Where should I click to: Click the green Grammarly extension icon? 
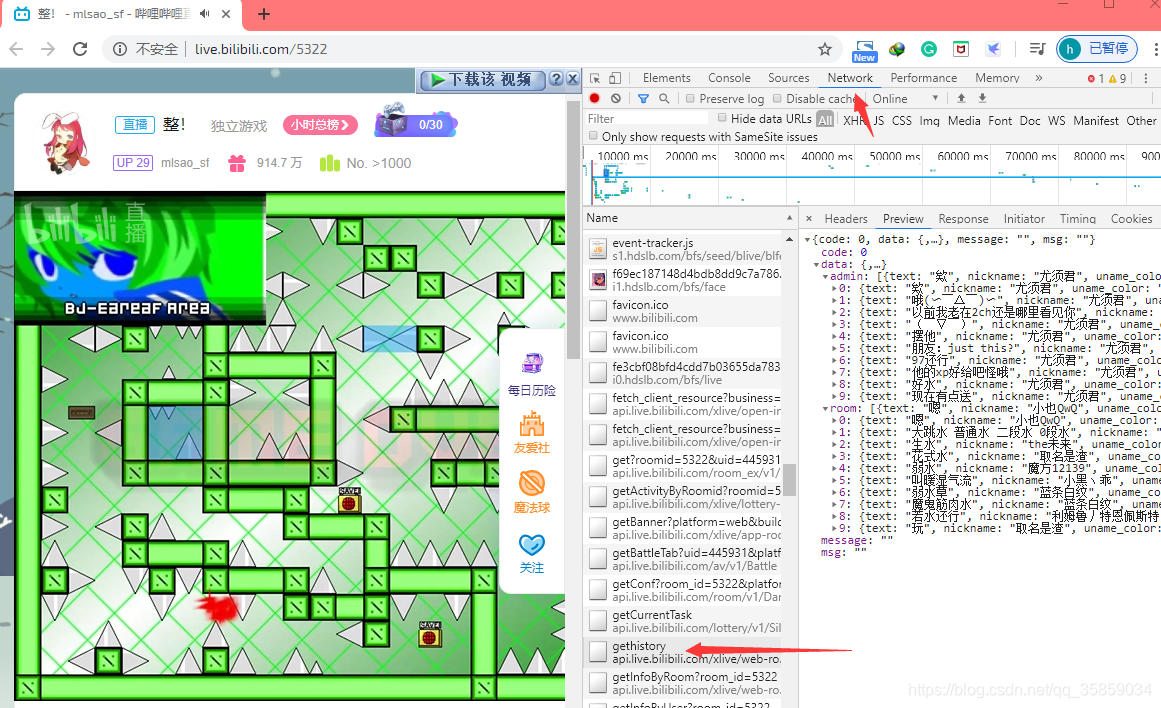(x=929, y=49)
